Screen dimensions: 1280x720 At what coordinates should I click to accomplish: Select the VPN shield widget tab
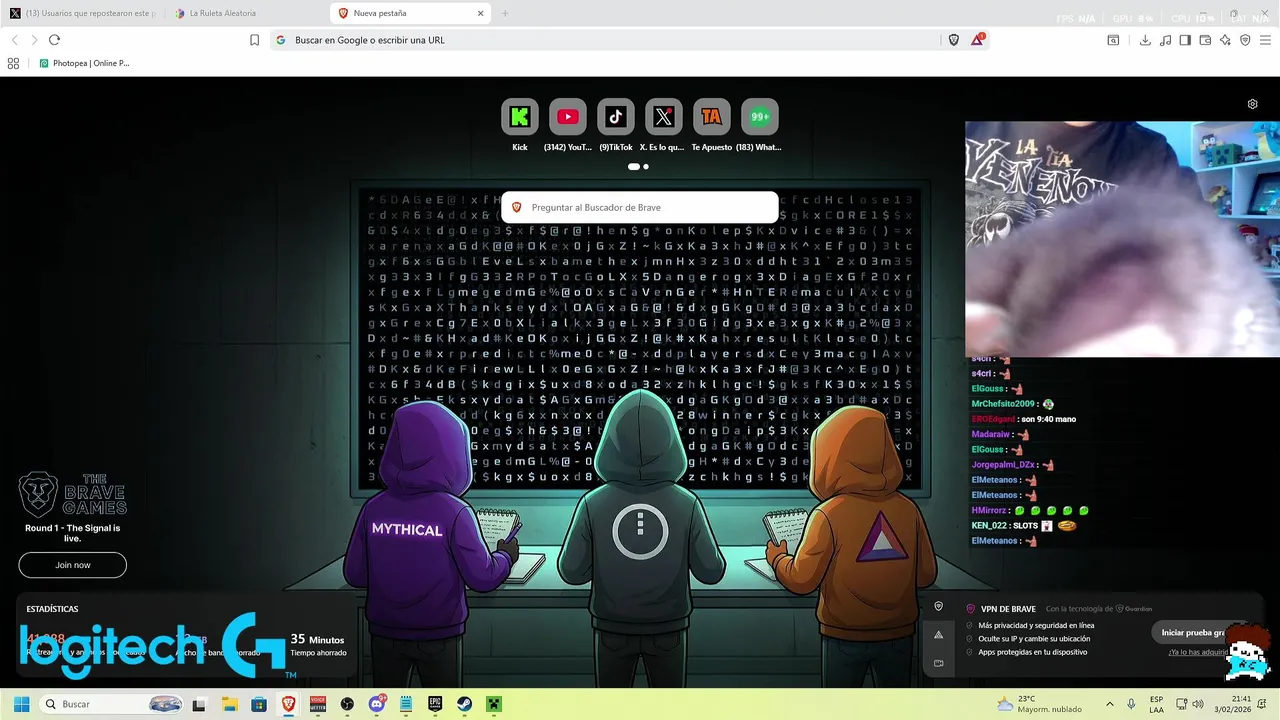pyautogui.click(x=938, y=606)
